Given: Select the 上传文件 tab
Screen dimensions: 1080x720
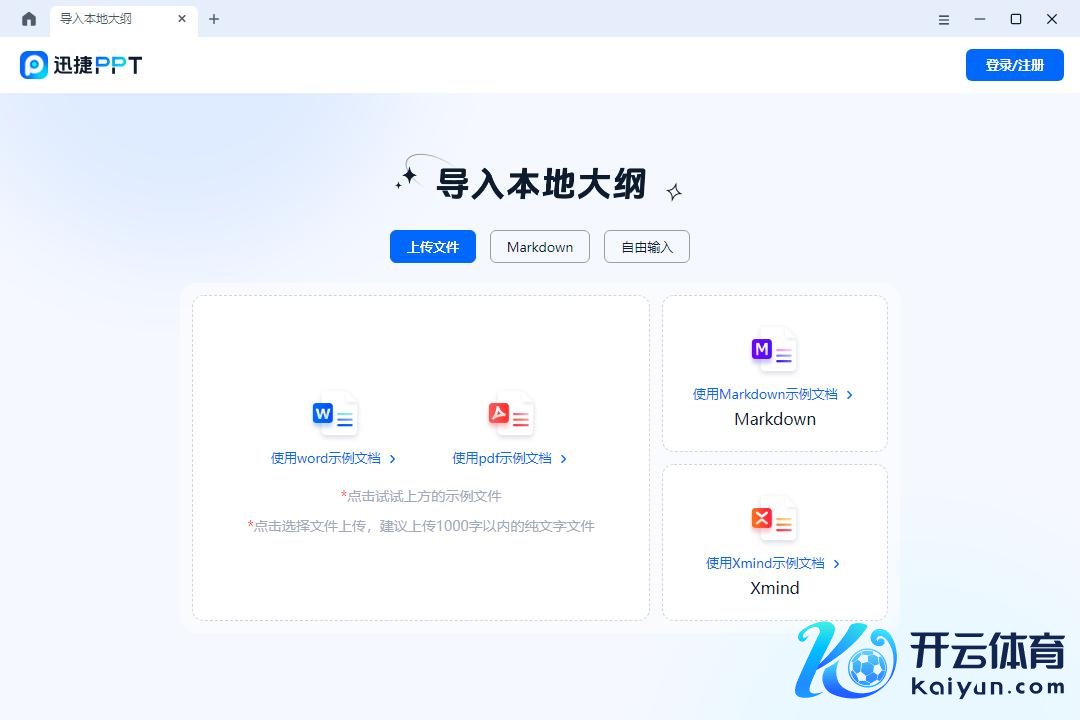Looking at the screenshot, I should [432, 247].
